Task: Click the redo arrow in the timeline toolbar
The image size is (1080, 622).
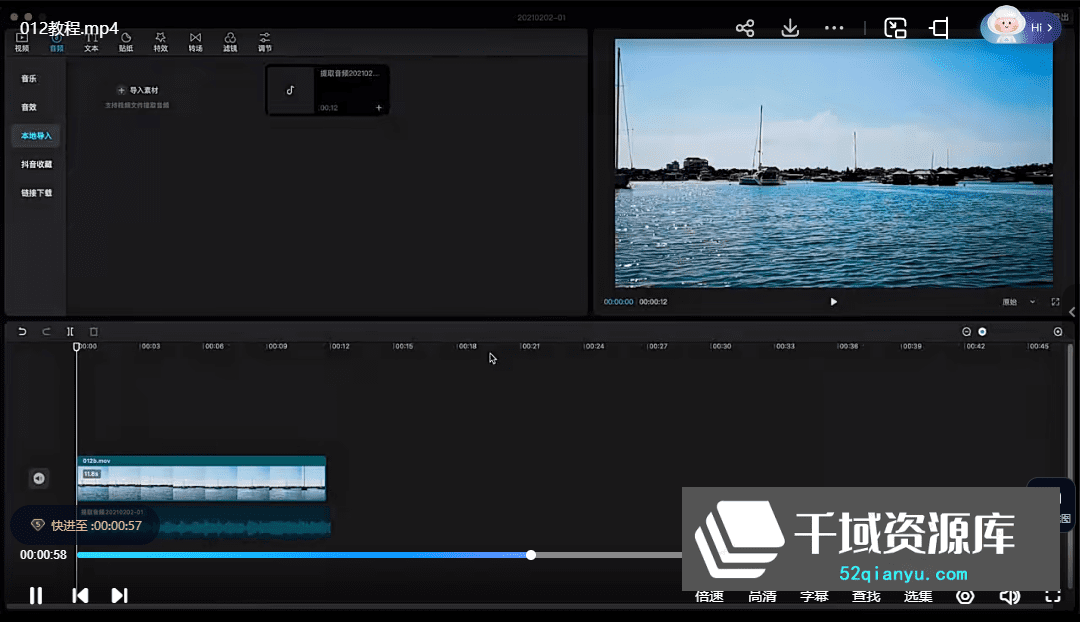Action: [46, 331]
